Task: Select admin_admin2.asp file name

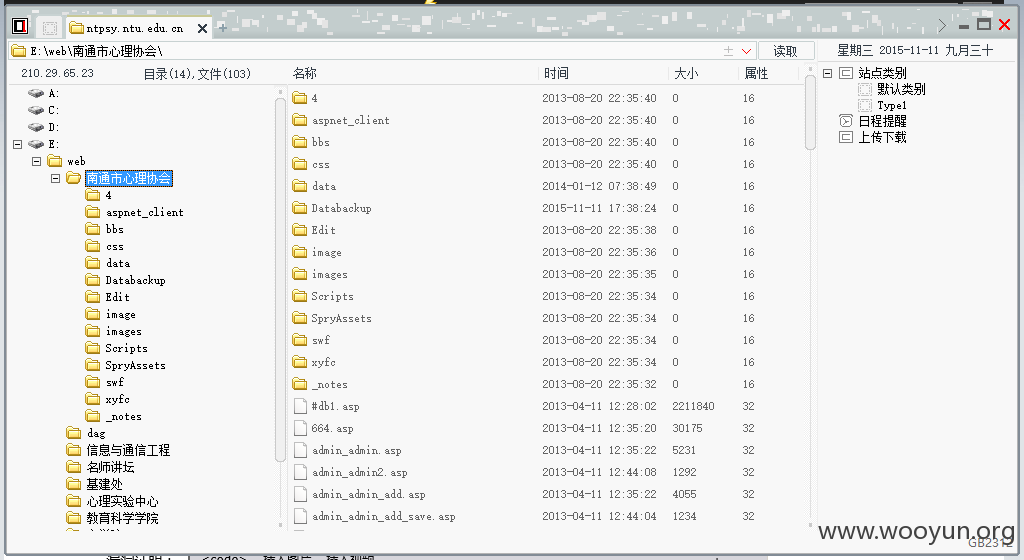Action: click(x=359, y=472)
